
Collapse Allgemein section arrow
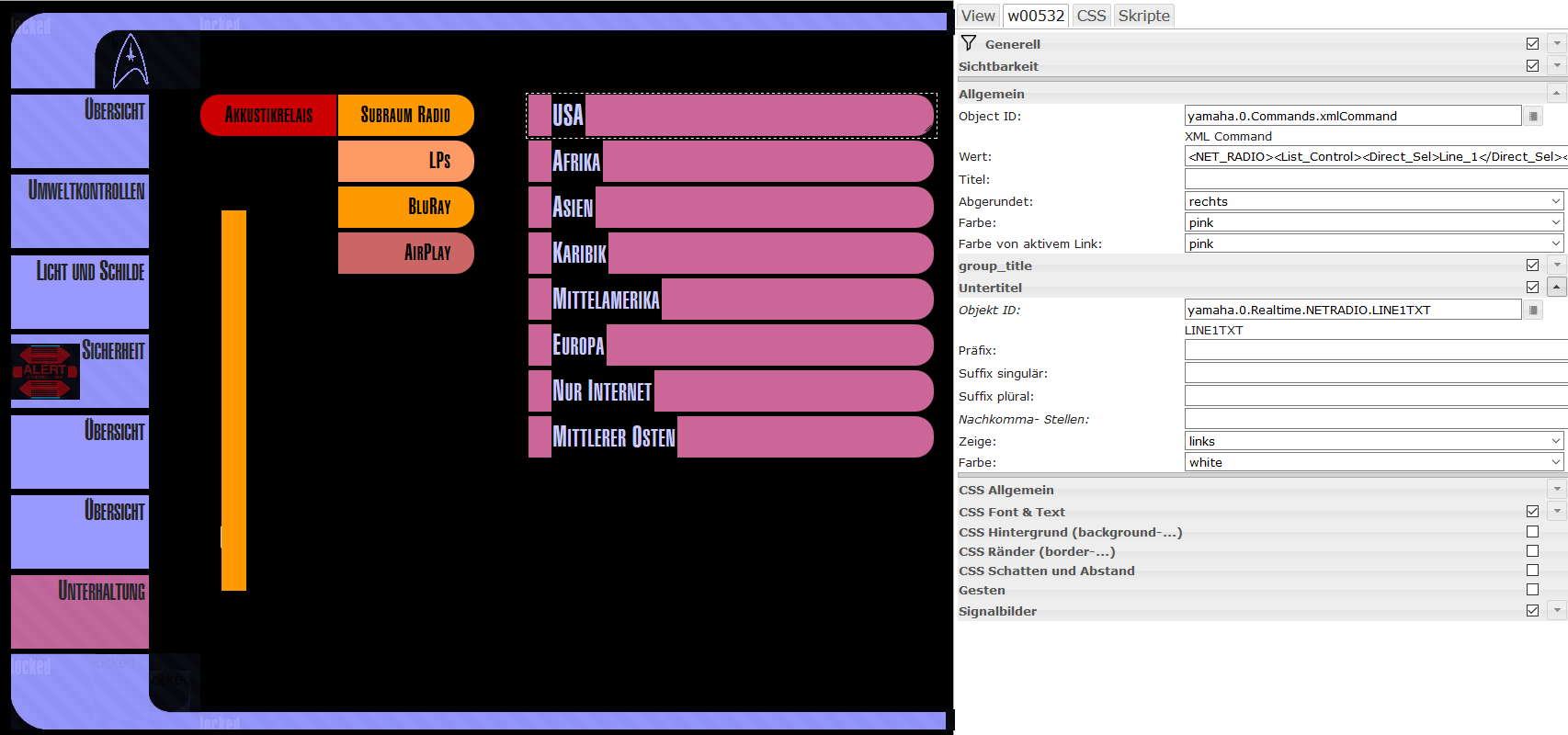pos(1557,93)
